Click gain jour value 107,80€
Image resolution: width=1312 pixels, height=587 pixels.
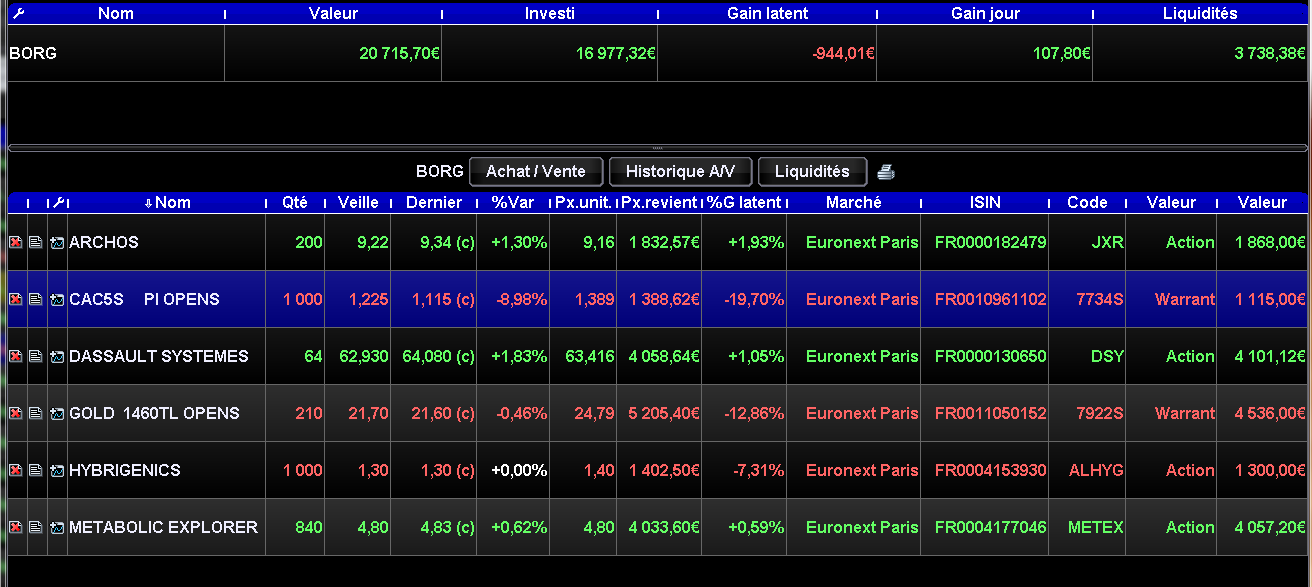tap(1061, 54)
